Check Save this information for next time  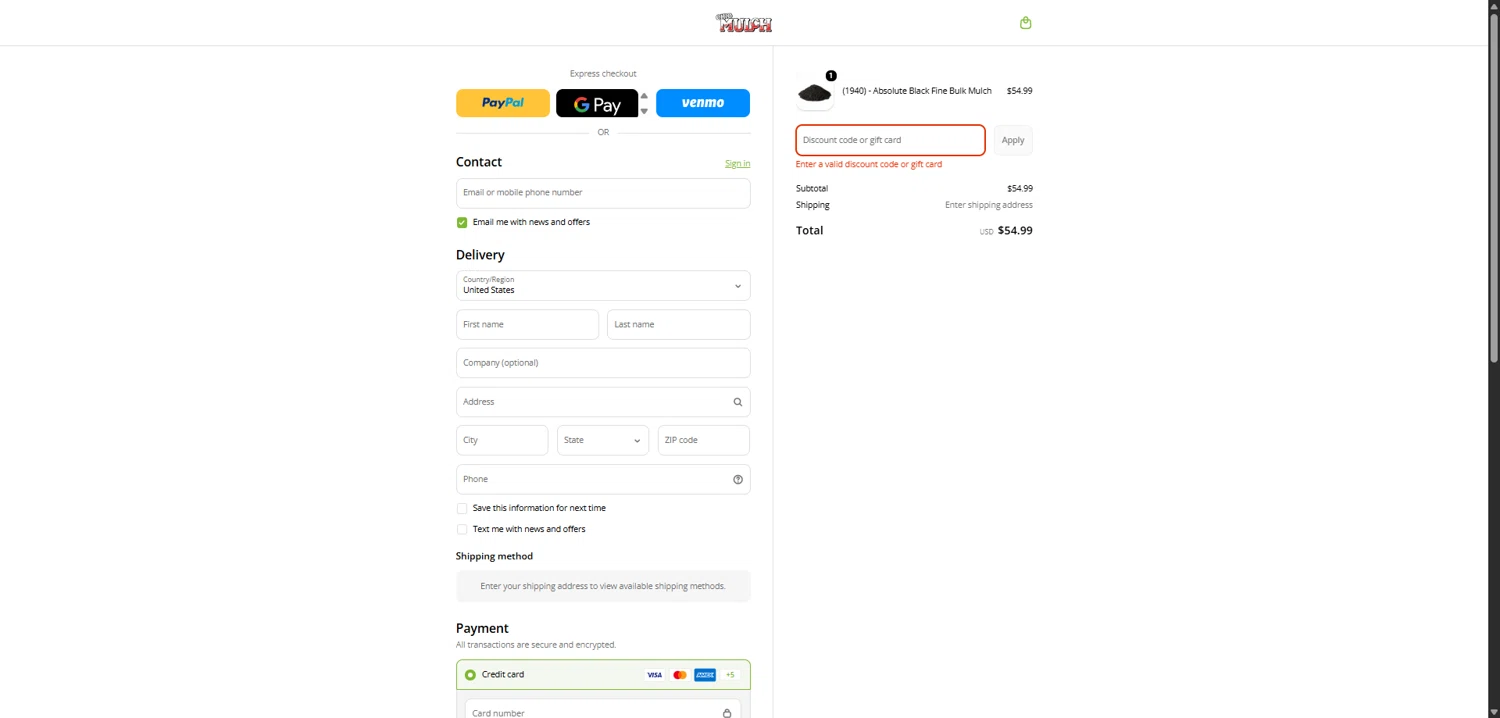tap(462, 508)
